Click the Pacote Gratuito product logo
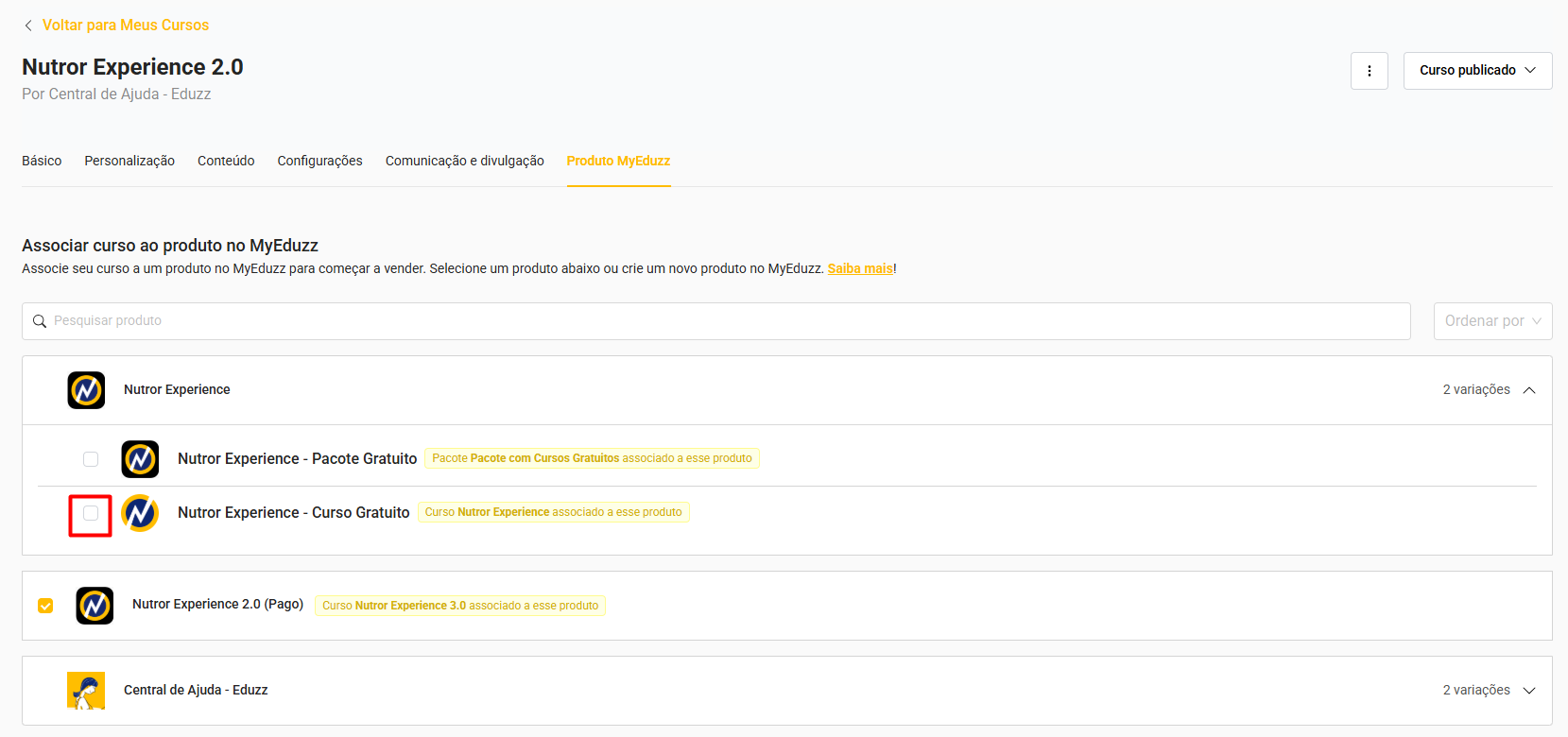The height and width of the screenshot is (737, 1568). [x=140, y=459]
